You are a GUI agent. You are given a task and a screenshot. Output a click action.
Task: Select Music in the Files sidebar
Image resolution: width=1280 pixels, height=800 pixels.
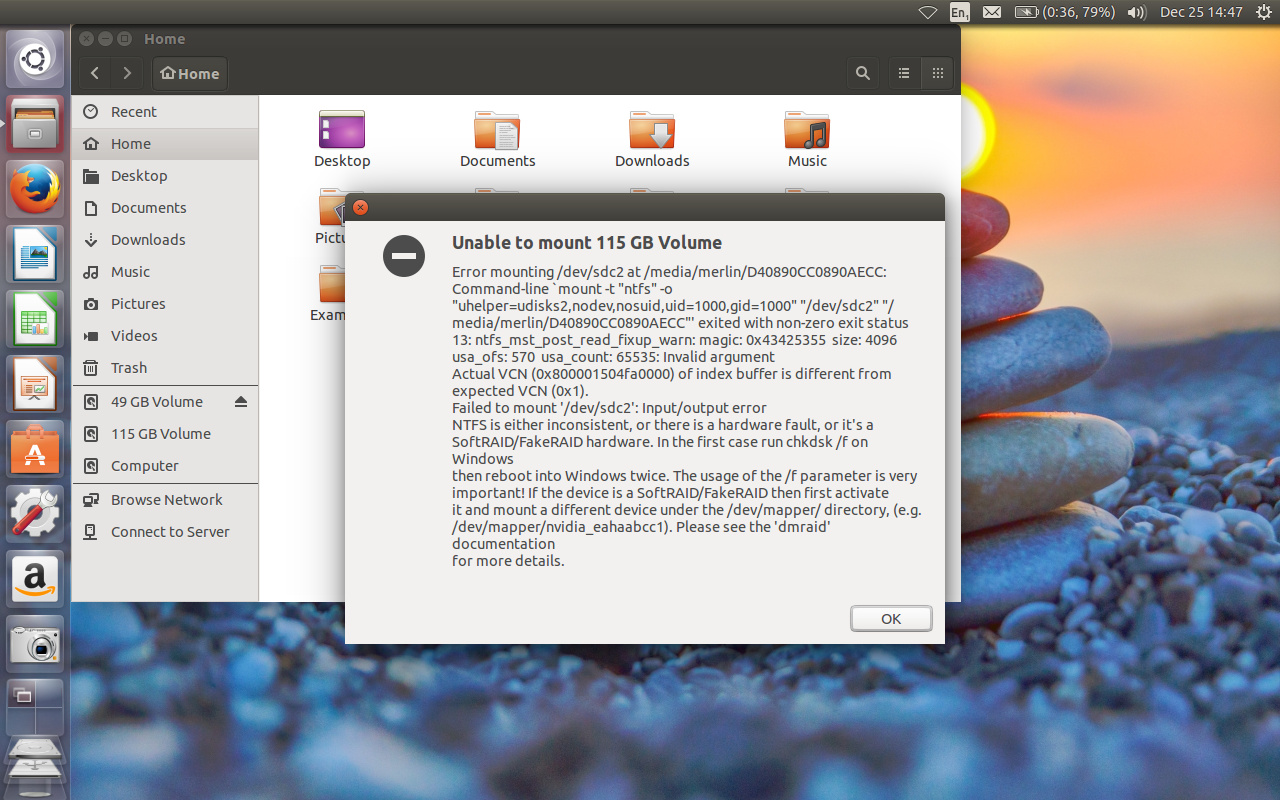click(165, 272)
